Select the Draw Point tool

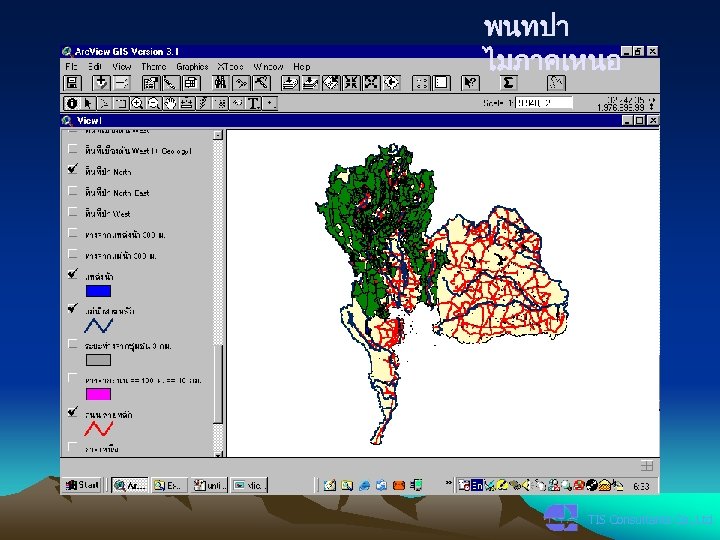click(270, 104)
